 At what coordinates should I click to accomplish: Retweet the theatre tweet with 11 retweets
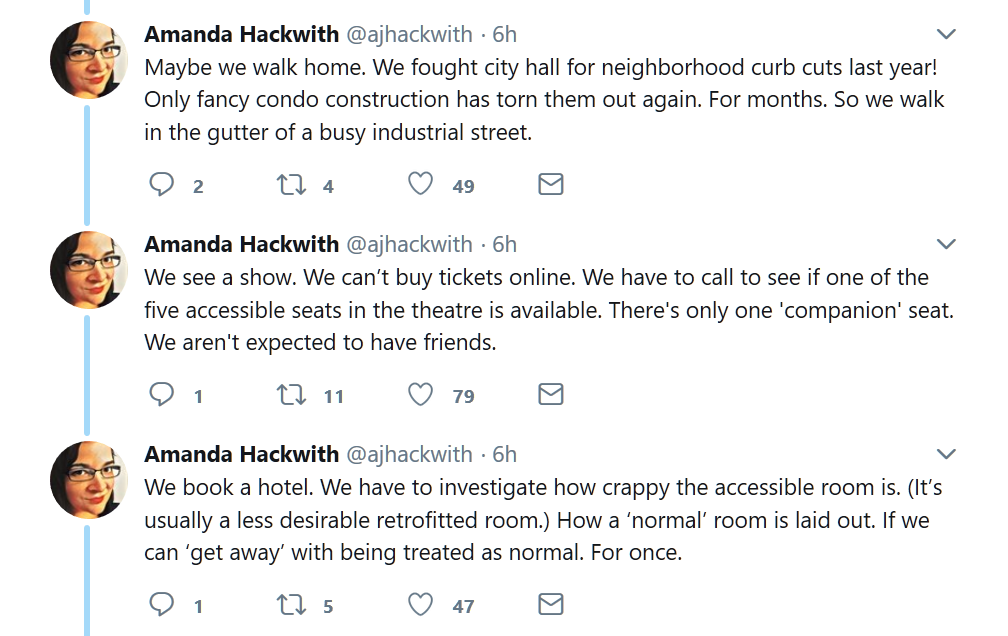[x=289, y=395]
